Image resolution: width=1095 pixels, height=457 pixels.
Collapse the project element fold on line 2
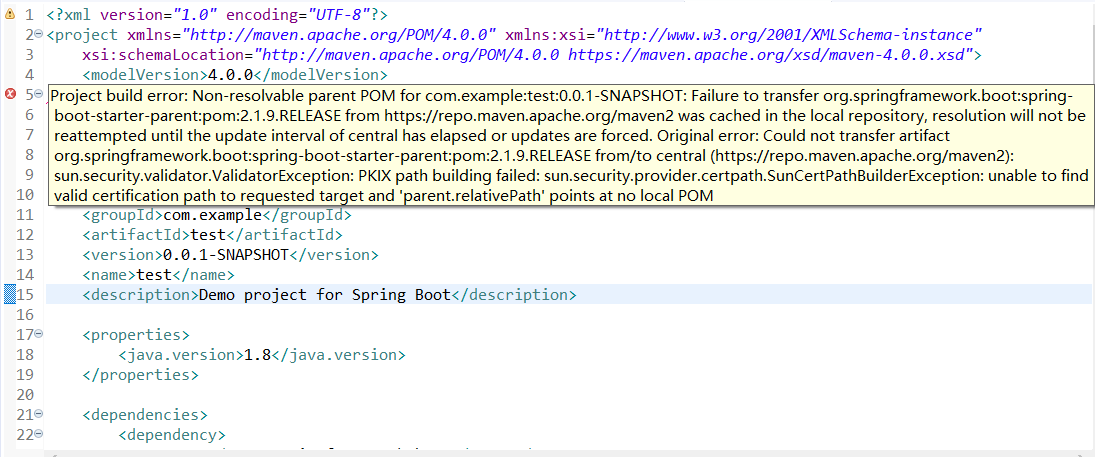[x=38, y=34]
